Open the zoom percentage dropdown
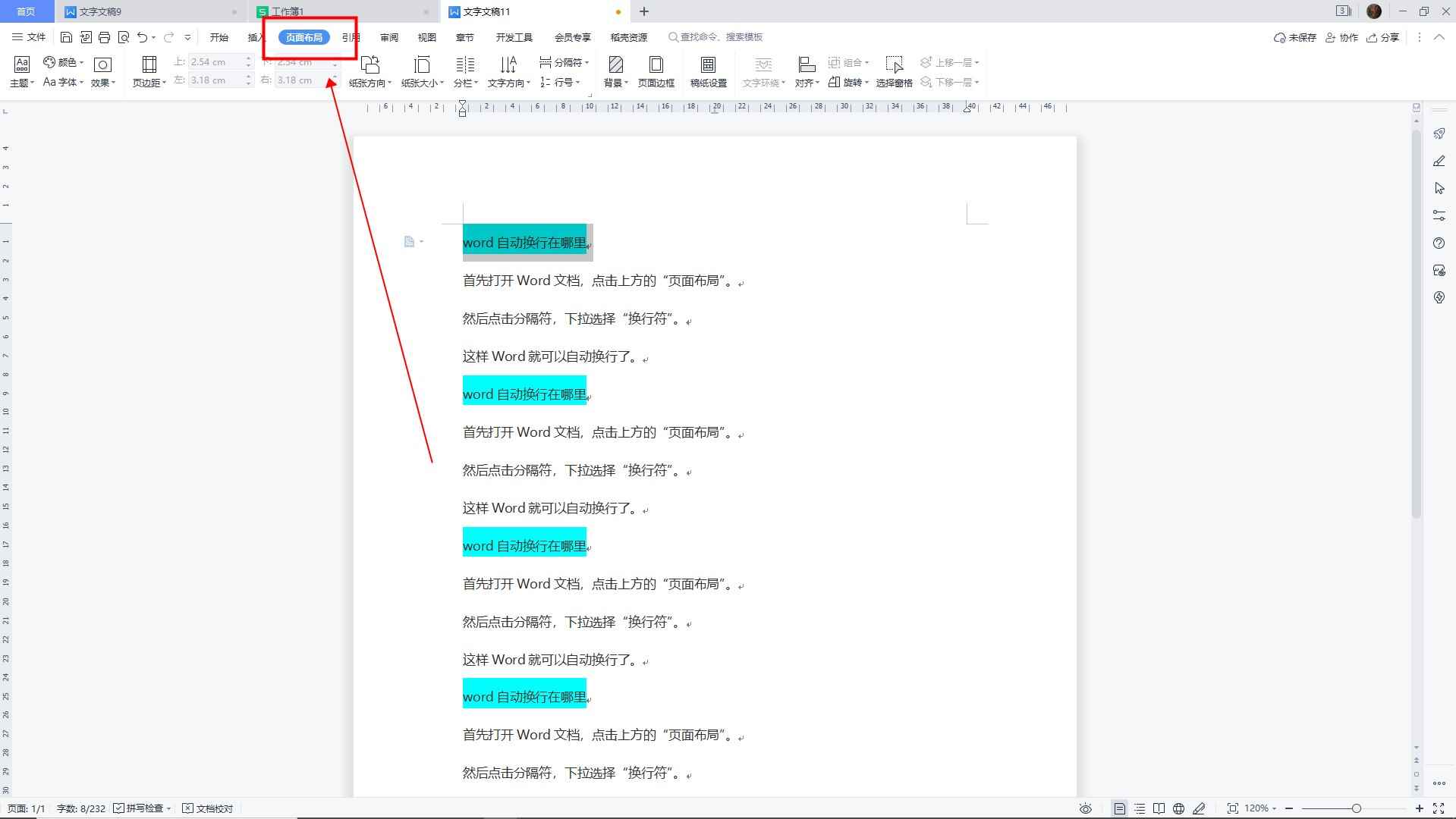The height and width of the screenshot is (819, 1456). [x=1259, y=808]
